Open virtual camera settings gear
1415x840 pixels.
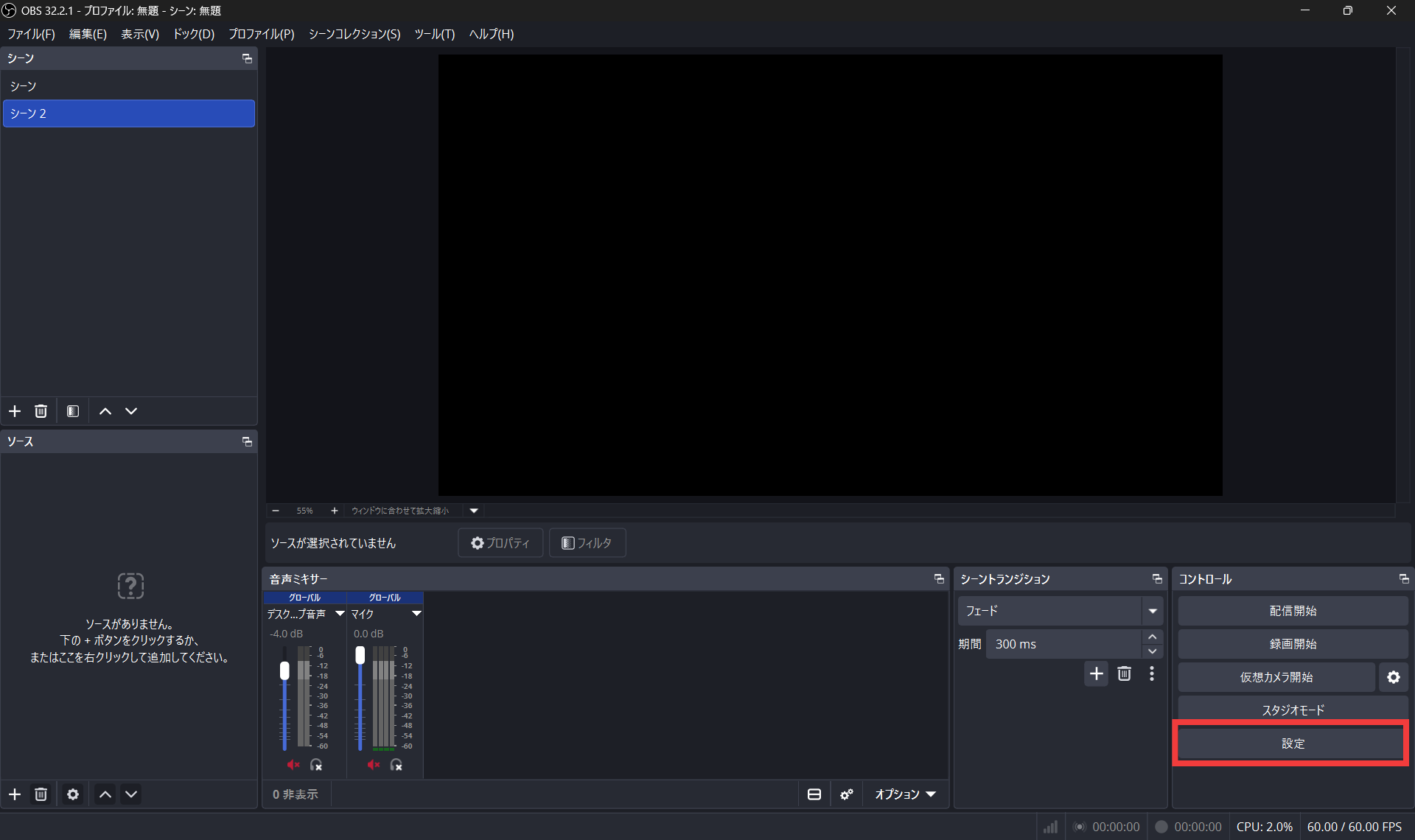pos(1393,677)
